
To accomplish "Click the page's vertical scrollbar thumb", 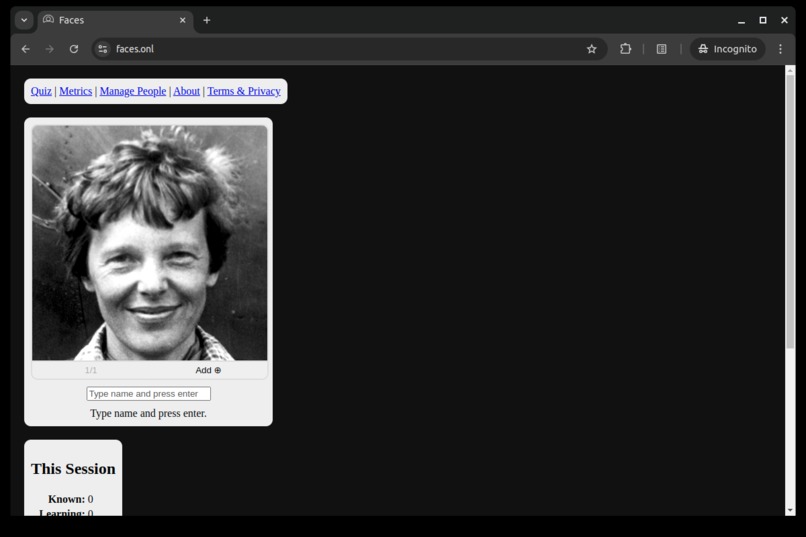I will pos(790,211).
